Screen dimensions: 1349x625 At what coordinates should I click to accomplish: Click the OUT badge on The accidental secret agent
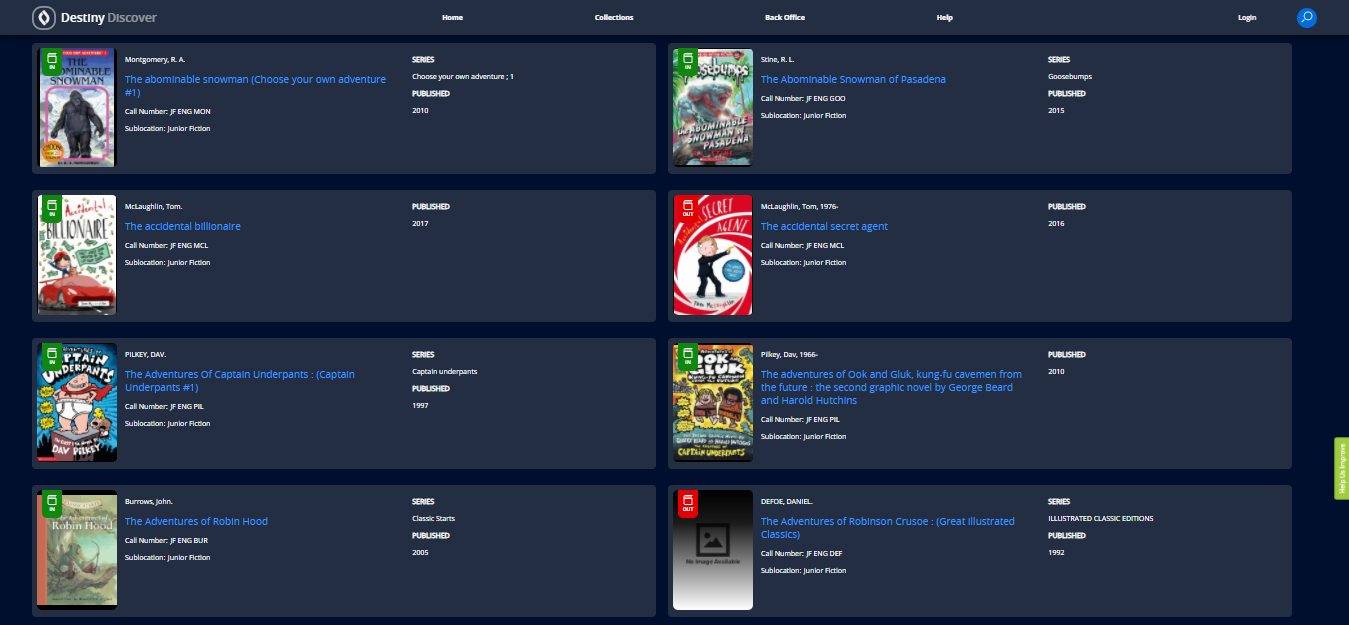point(687,209)
